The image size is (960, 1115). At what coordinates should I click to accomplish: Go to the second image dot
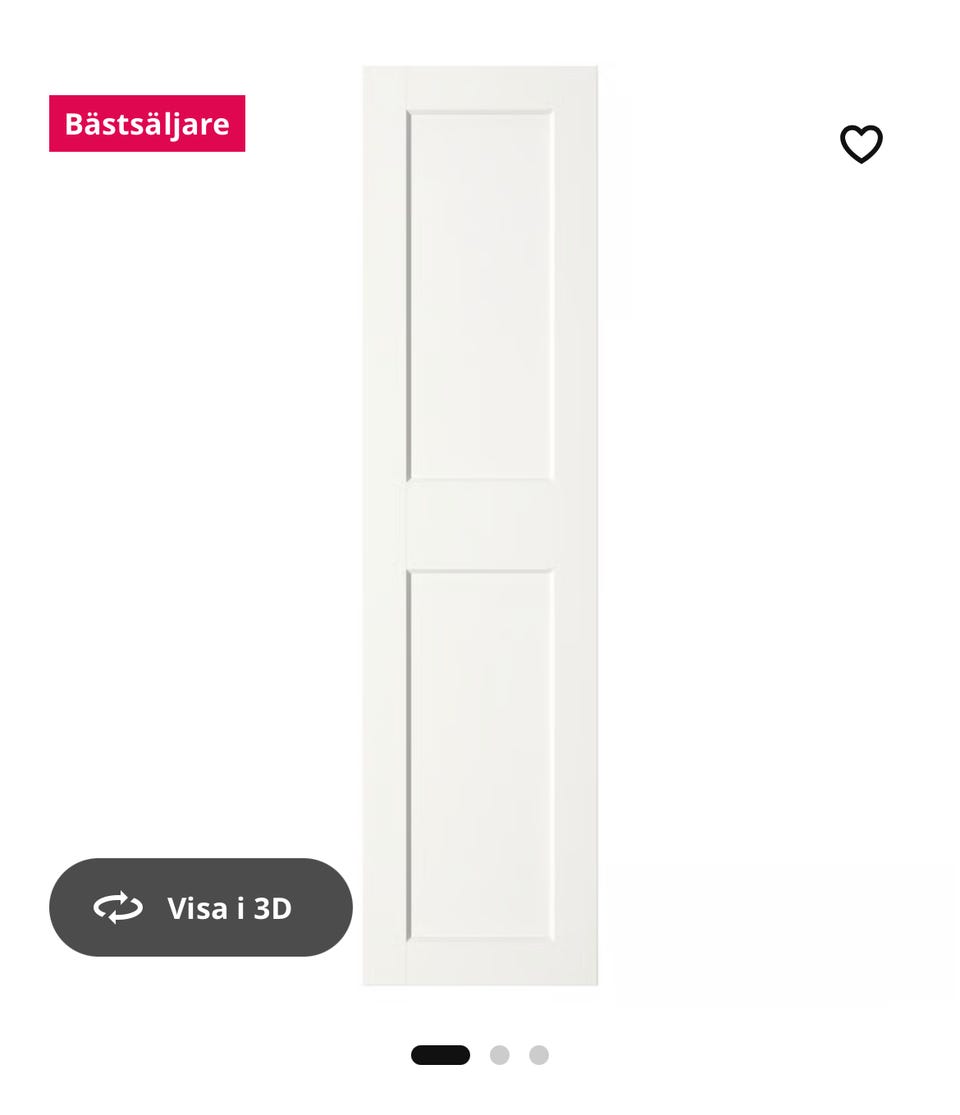pos(500,1055)
